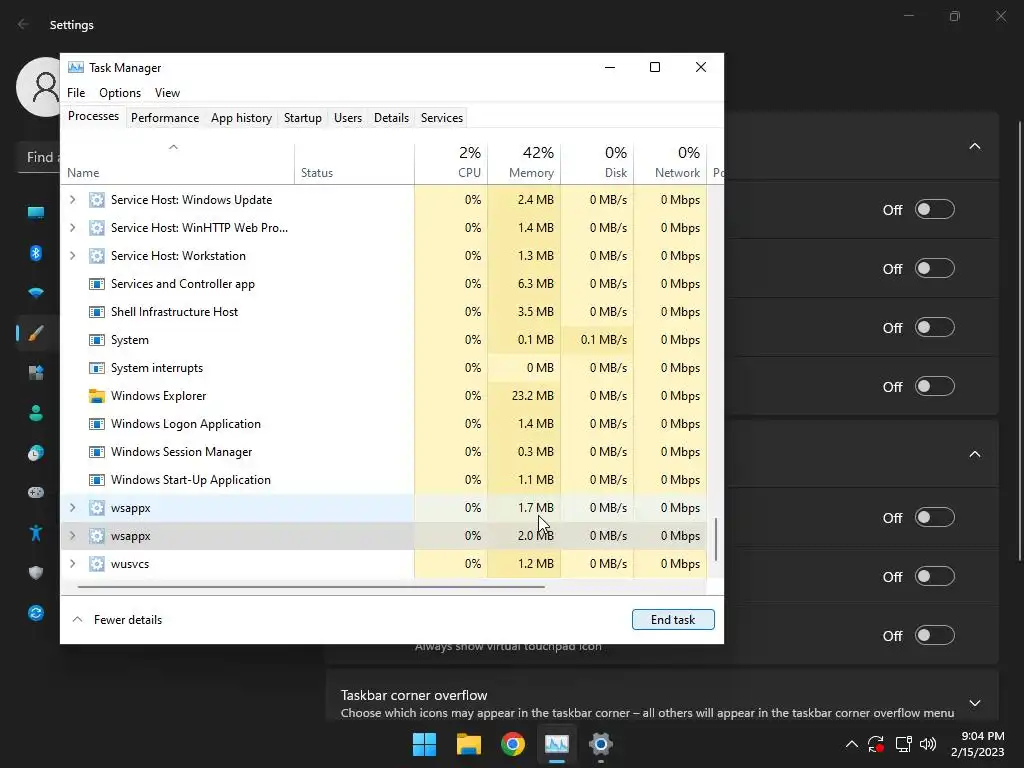This screenshot has width=1024, height=768.
Task: Toggle the Settings switch beside the wsappx rows
Action: point(935,517)
